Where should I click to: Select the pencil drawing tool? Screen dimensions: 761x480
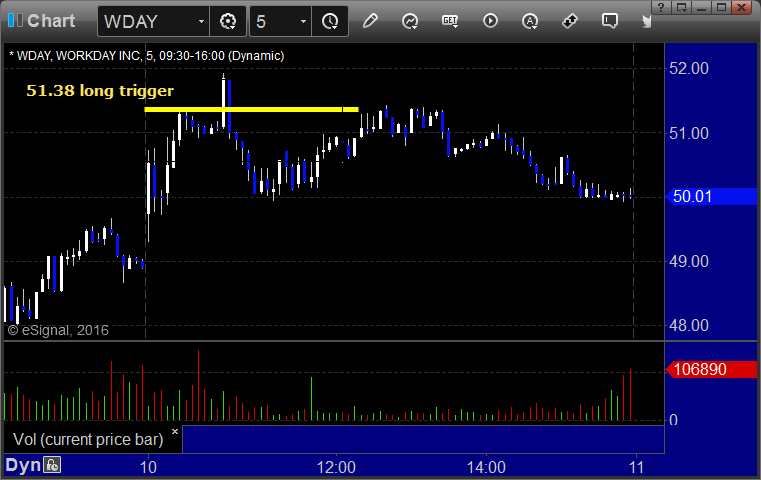[370, 21]
